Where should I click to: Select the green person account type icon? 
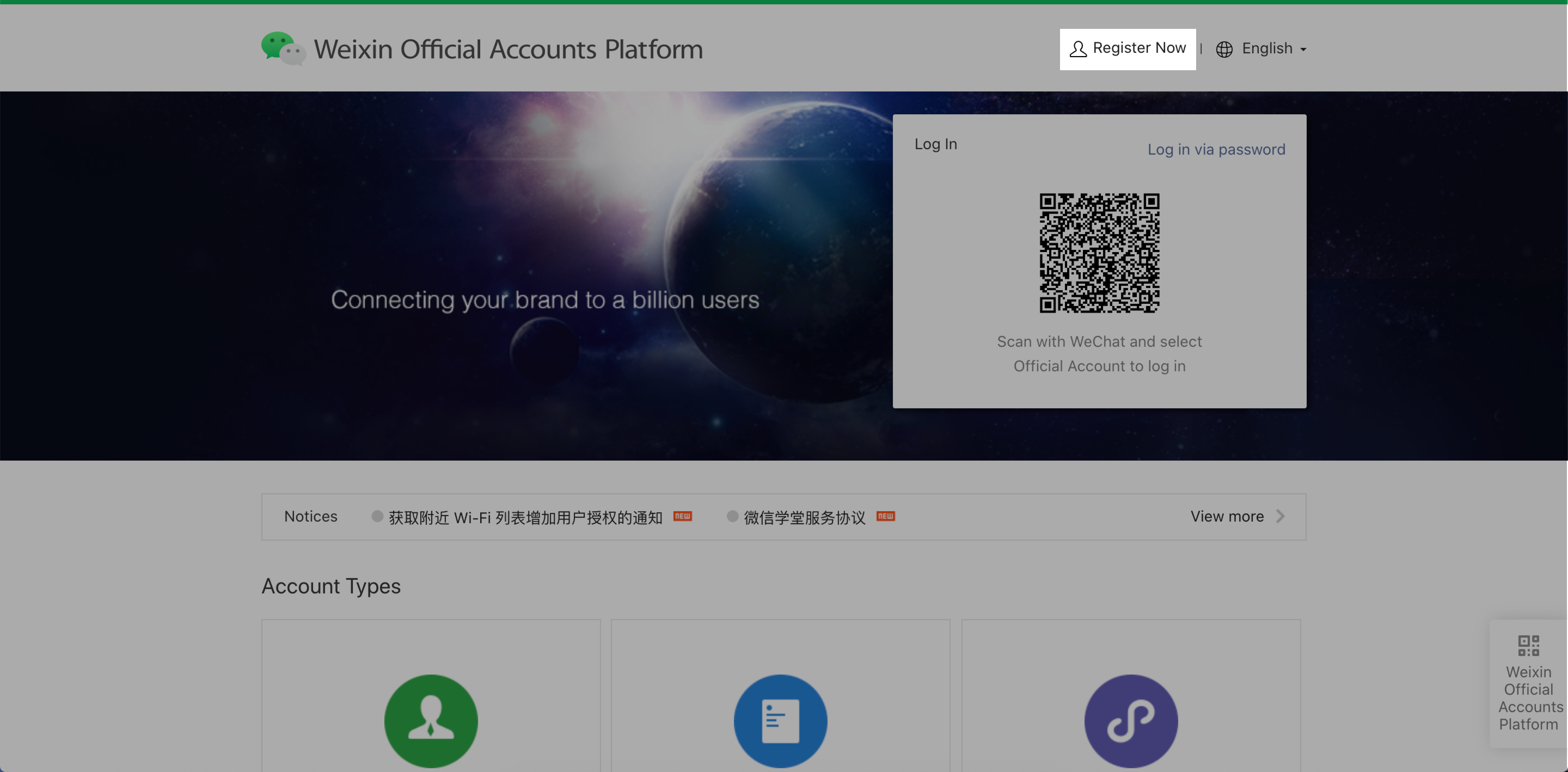431,721
